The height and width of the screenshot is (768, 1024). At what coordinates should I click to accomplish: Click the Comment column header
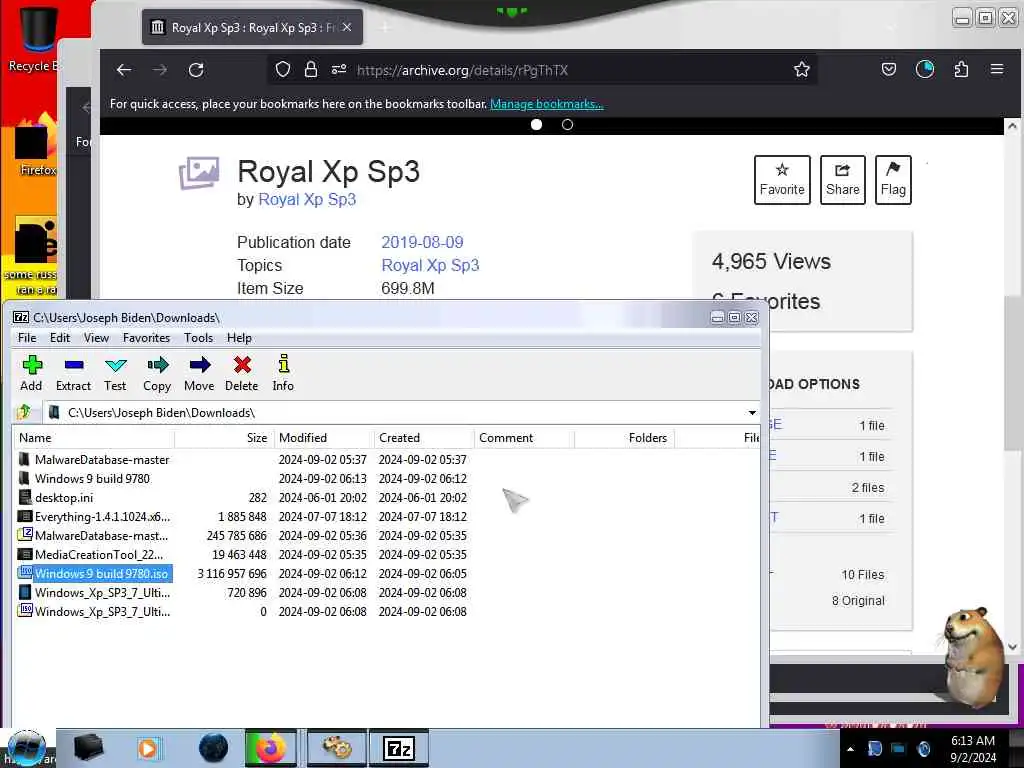pyautogui.click(x=524, y=438)
